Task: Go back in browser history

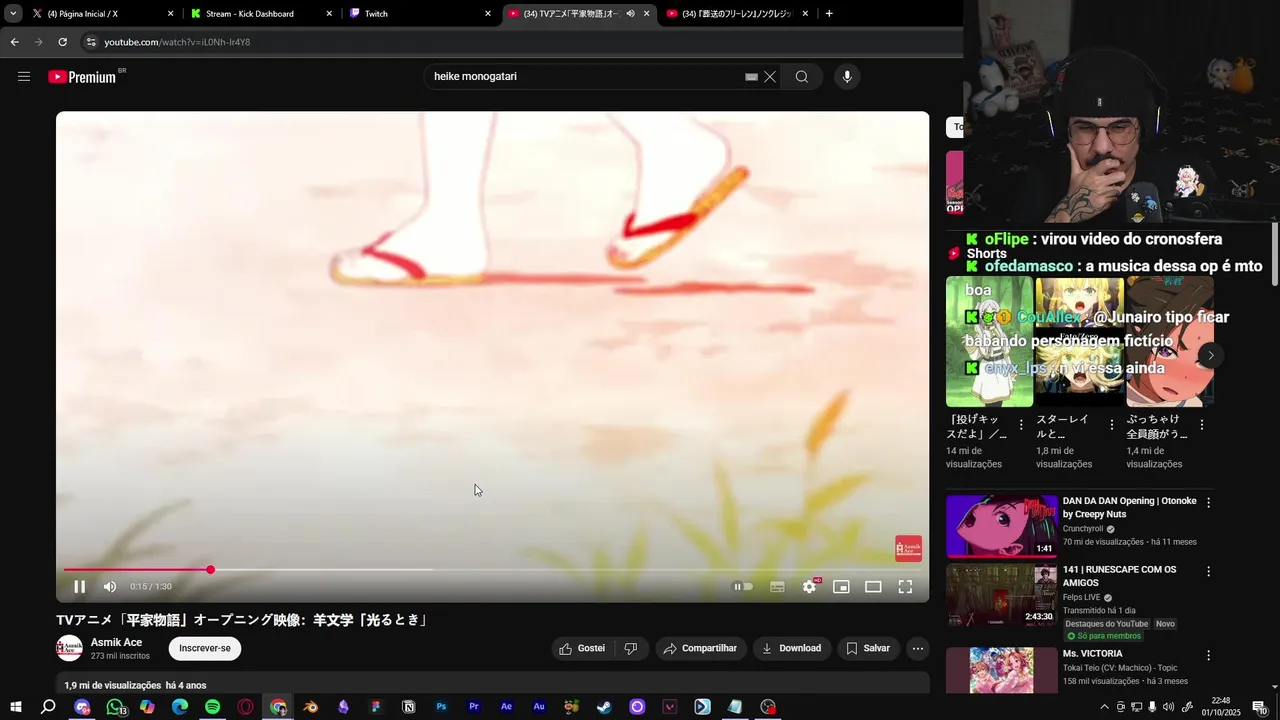Action: point(14,42)
